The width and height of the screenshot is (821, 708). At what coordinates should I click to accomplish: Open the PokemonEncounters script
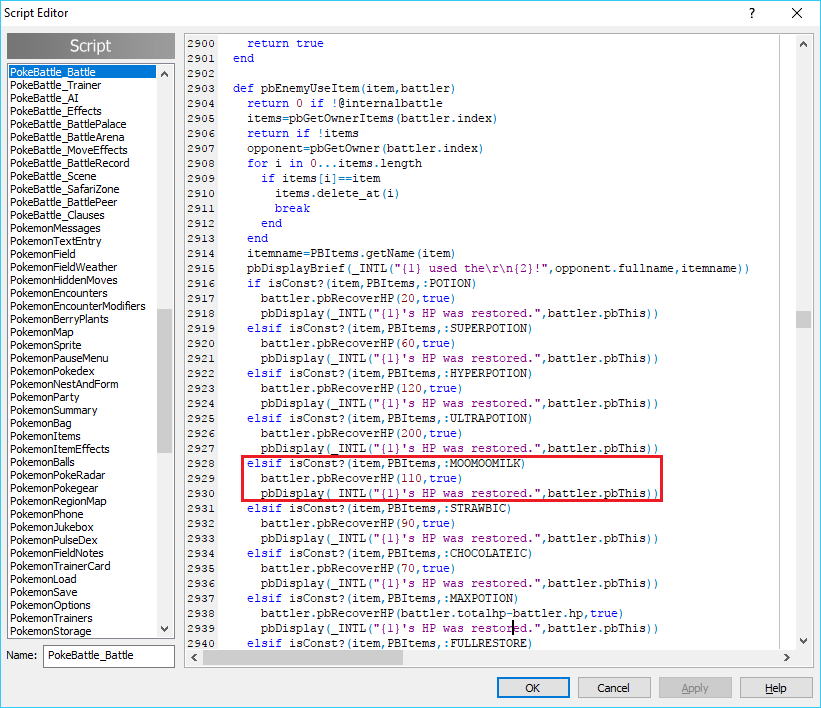pyautogui.click(x=59, y=293)
